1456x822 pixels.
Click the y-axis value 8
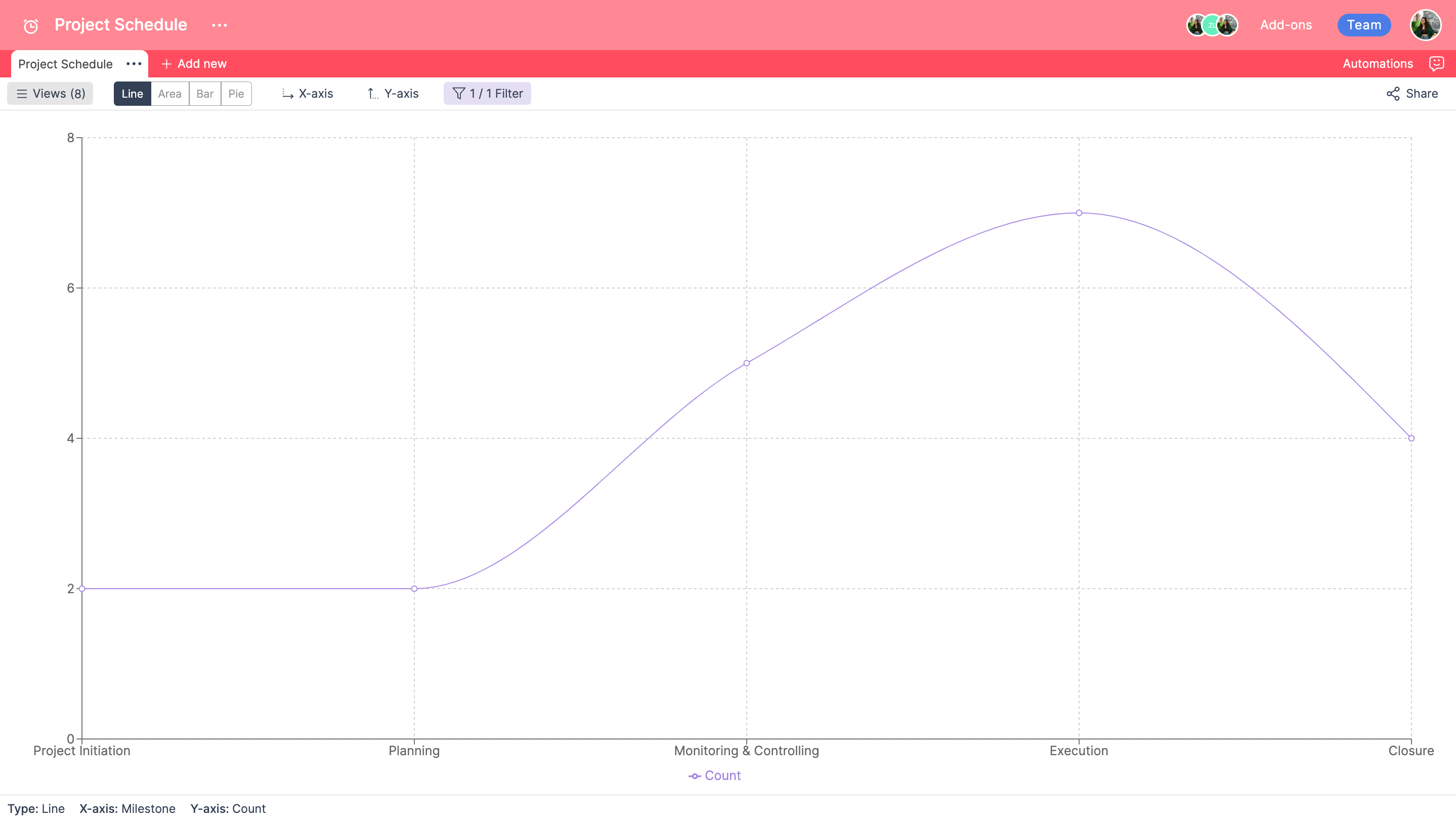[71, 138]
